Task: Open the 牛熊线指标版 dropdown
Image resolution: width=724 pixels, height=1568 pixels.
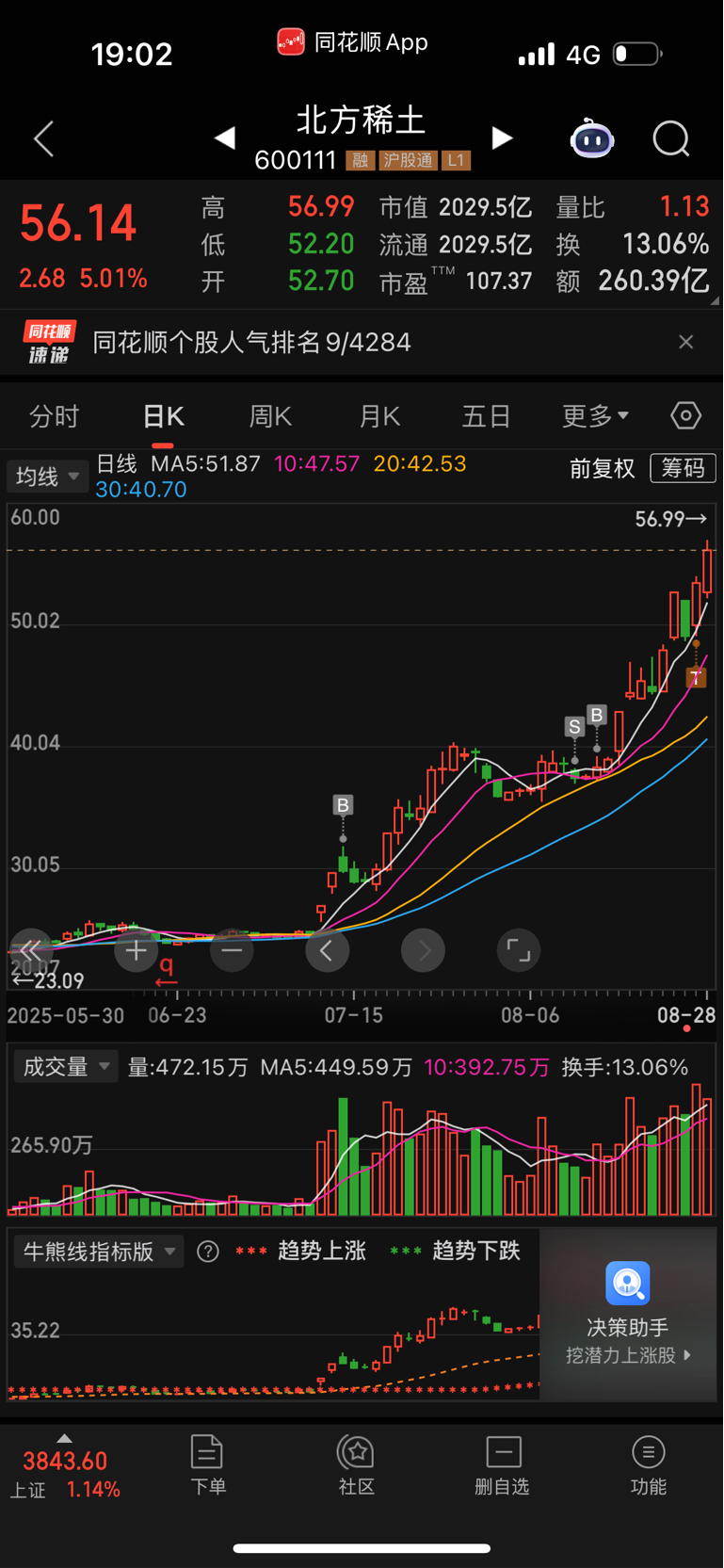Action: click(98, 1252)
